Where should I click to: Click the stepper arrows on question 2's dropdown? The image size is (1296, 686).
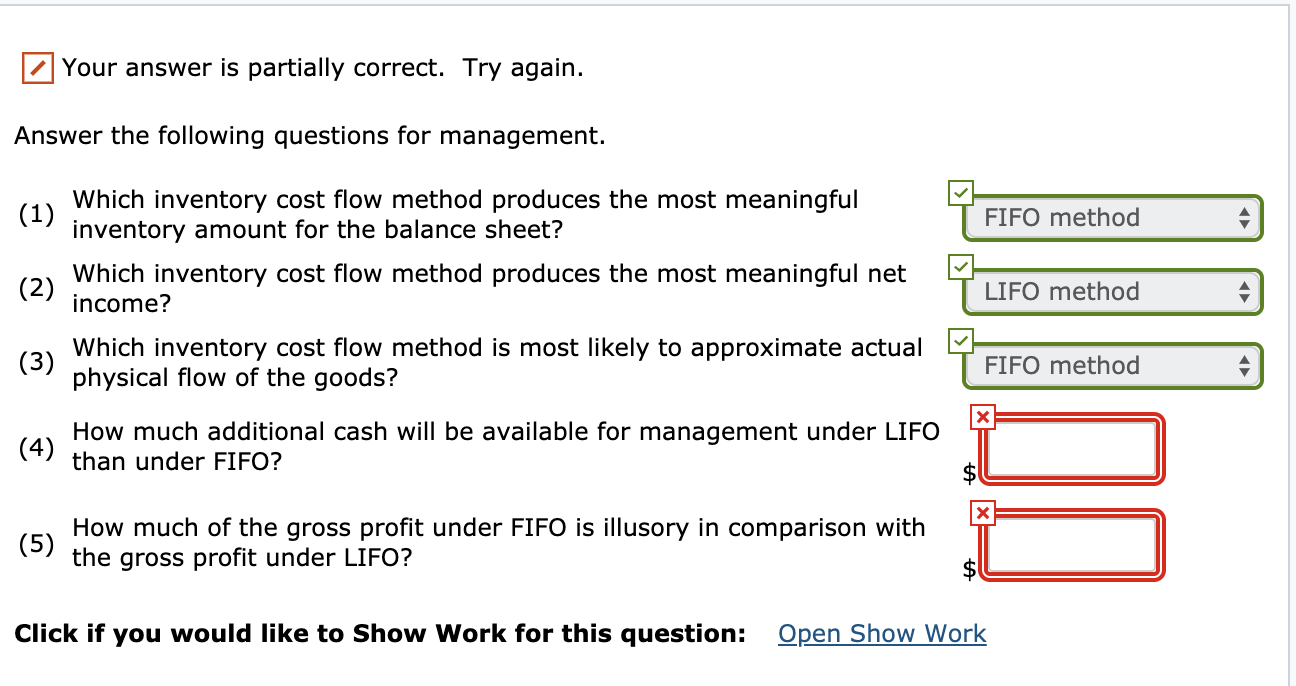tap(1245, 291)
